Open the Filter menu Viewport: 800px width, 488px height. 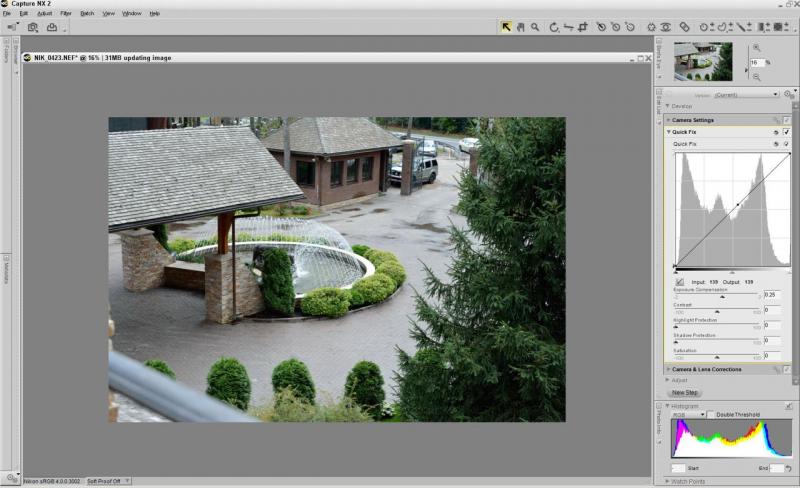tap(66, 14)
